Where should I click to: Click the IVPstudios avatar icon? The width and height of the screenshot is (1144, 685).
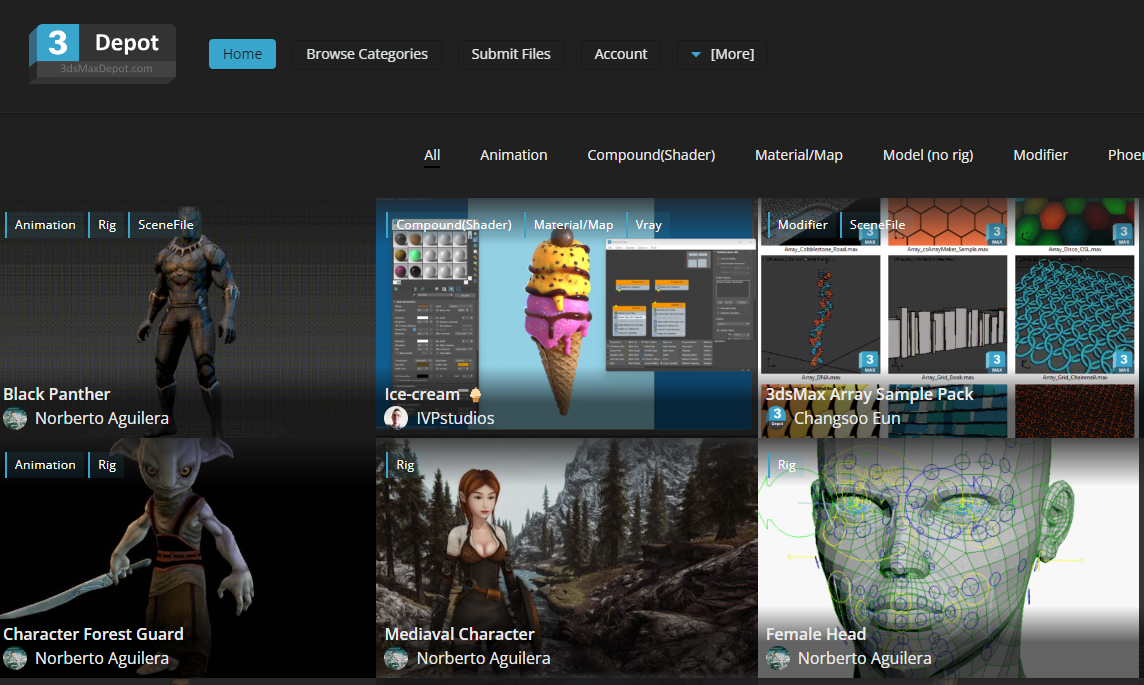[397, 418]
